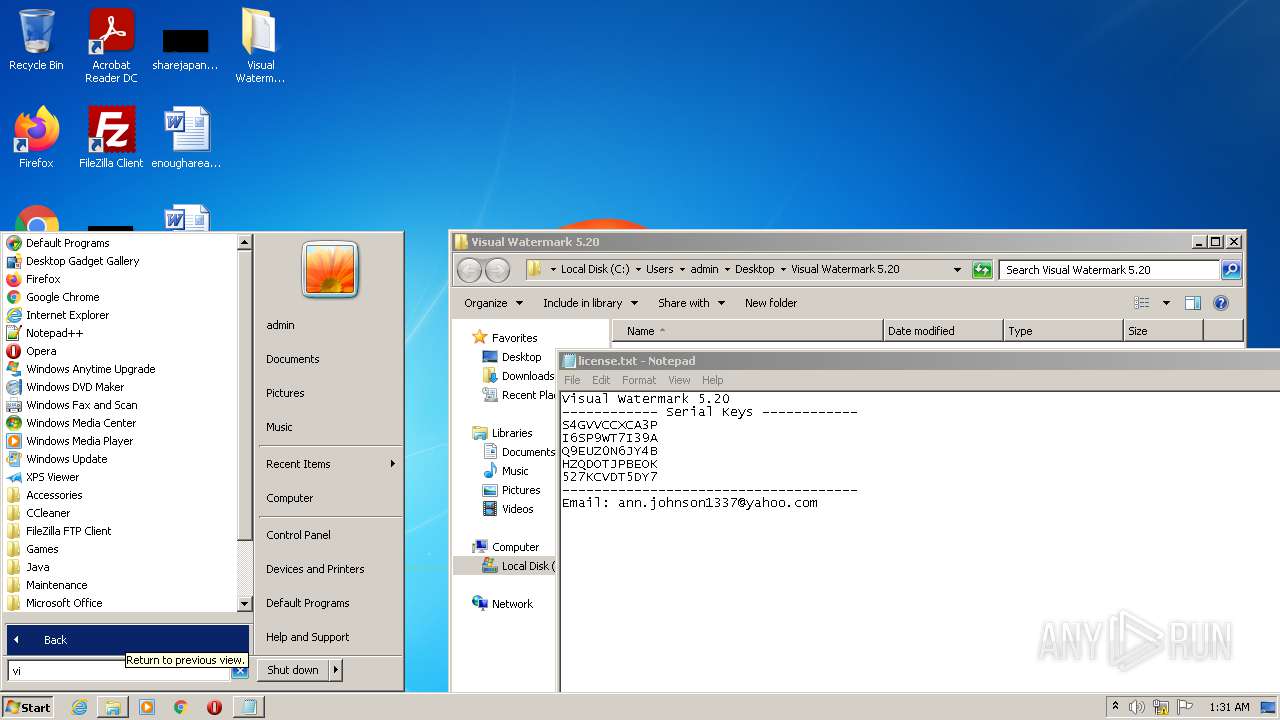Open Notepad File menu
This screenshot has height=720, width=1280.
pos(572,380)
